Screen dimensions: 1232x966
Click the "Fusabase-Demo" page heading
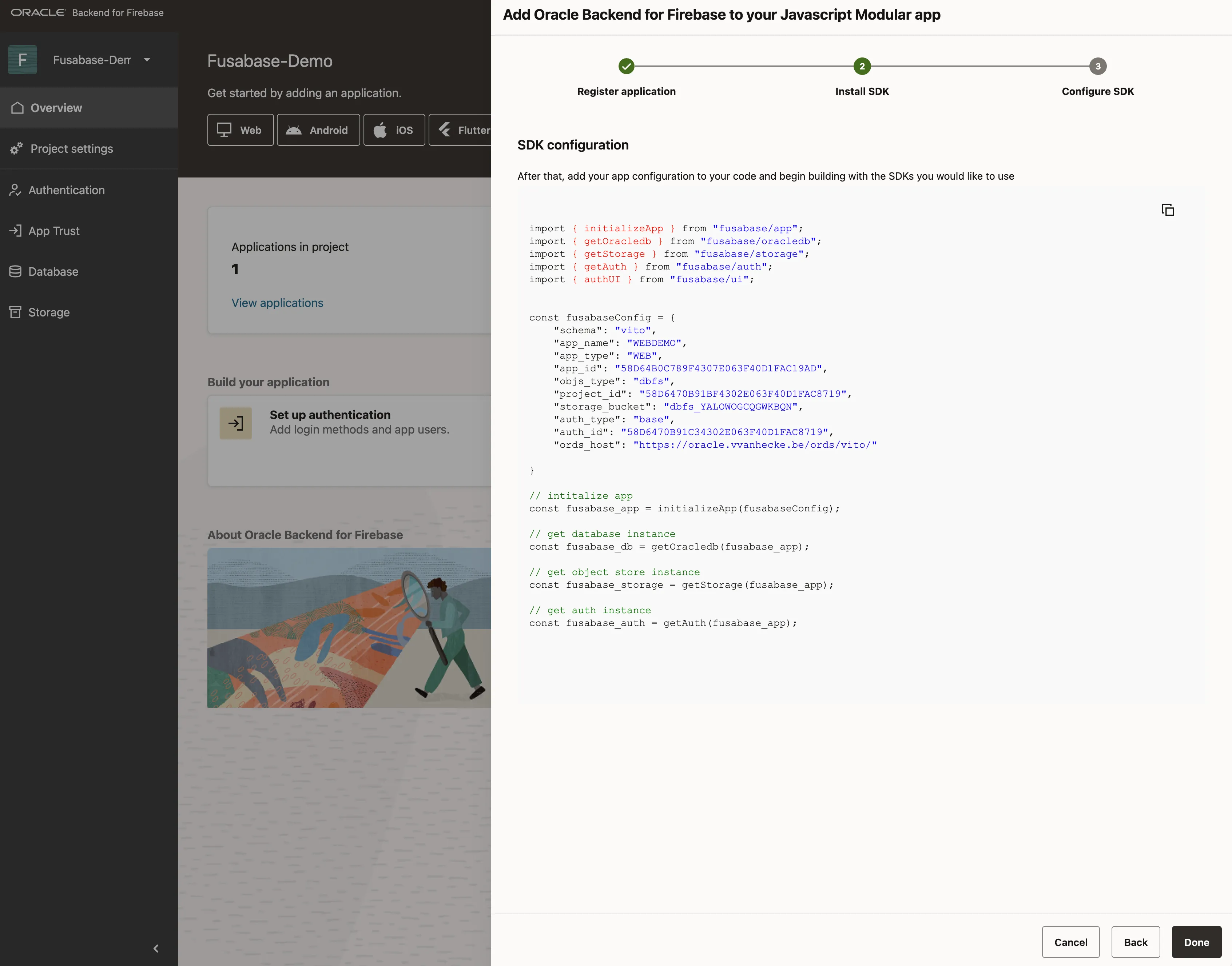270,60
